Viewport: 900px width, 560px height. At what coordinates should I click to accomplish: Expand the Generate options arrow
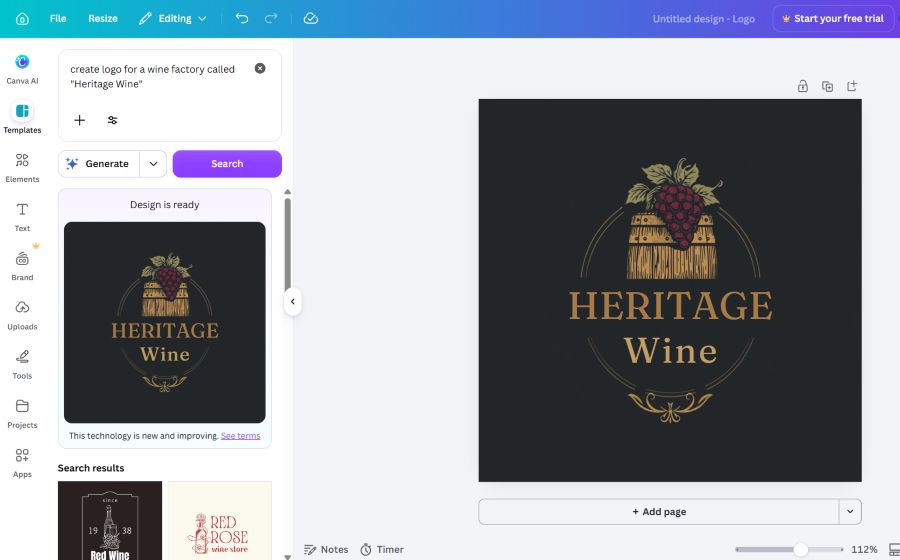[153, 164]
